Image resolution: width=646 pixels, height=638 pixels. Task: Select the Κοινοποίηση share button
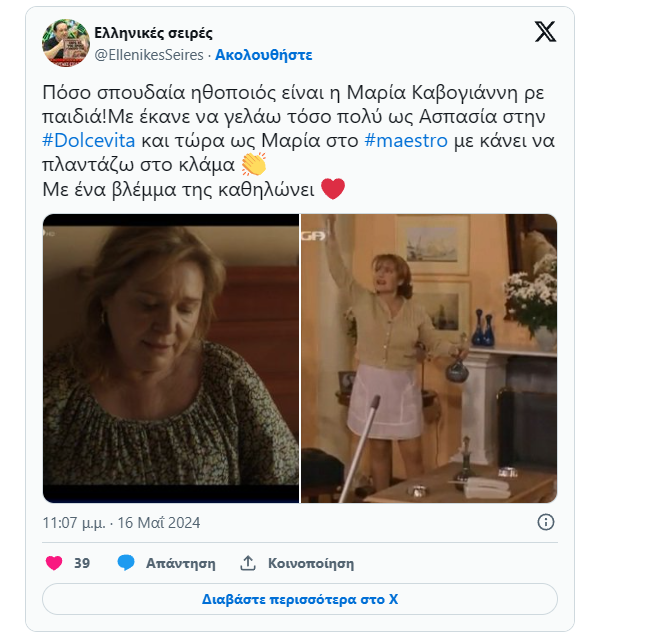click(311, 563)
